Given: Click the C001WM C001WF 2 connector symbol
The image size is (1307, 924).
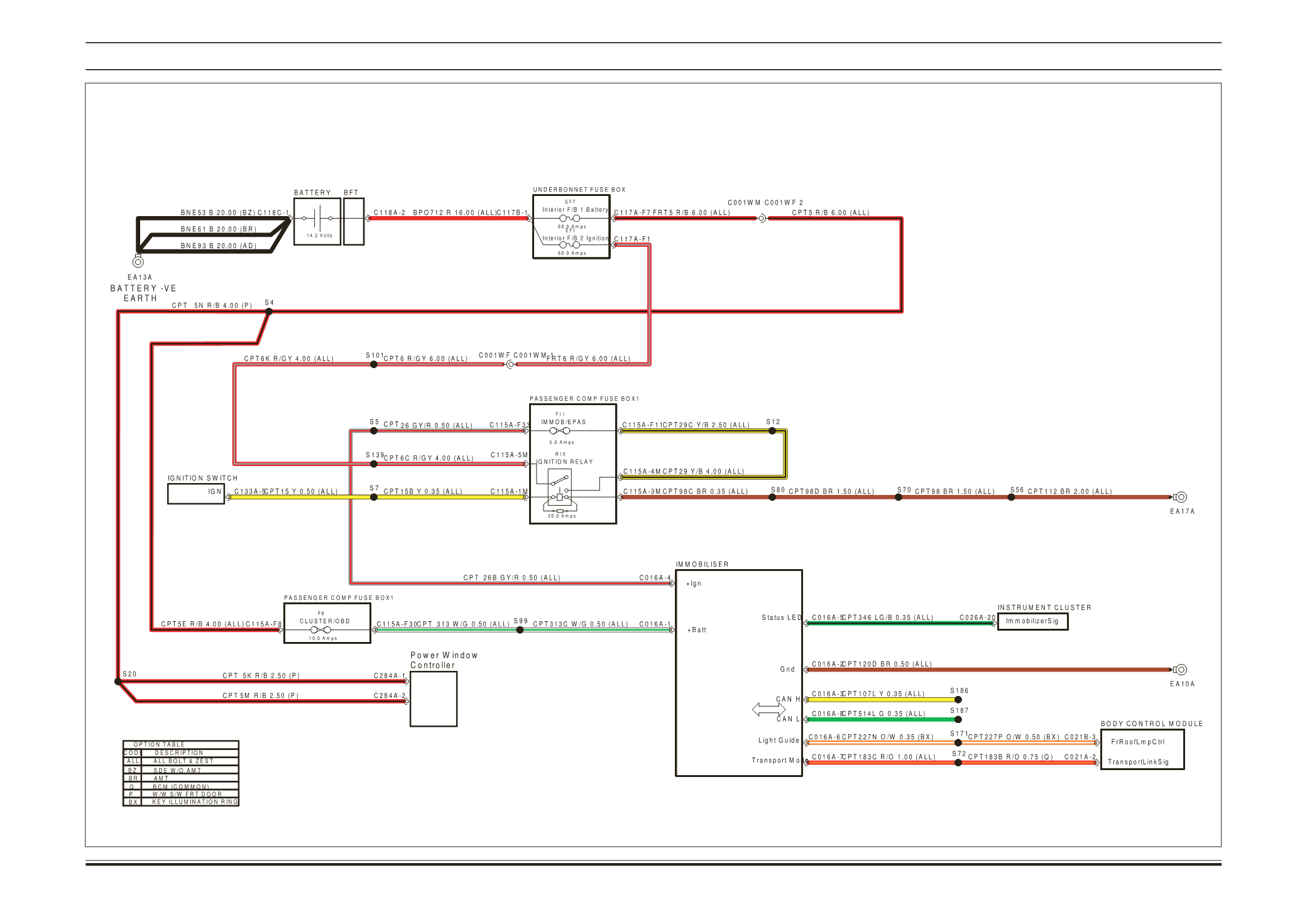Looking at the screenshot, I should pos(762,219).
